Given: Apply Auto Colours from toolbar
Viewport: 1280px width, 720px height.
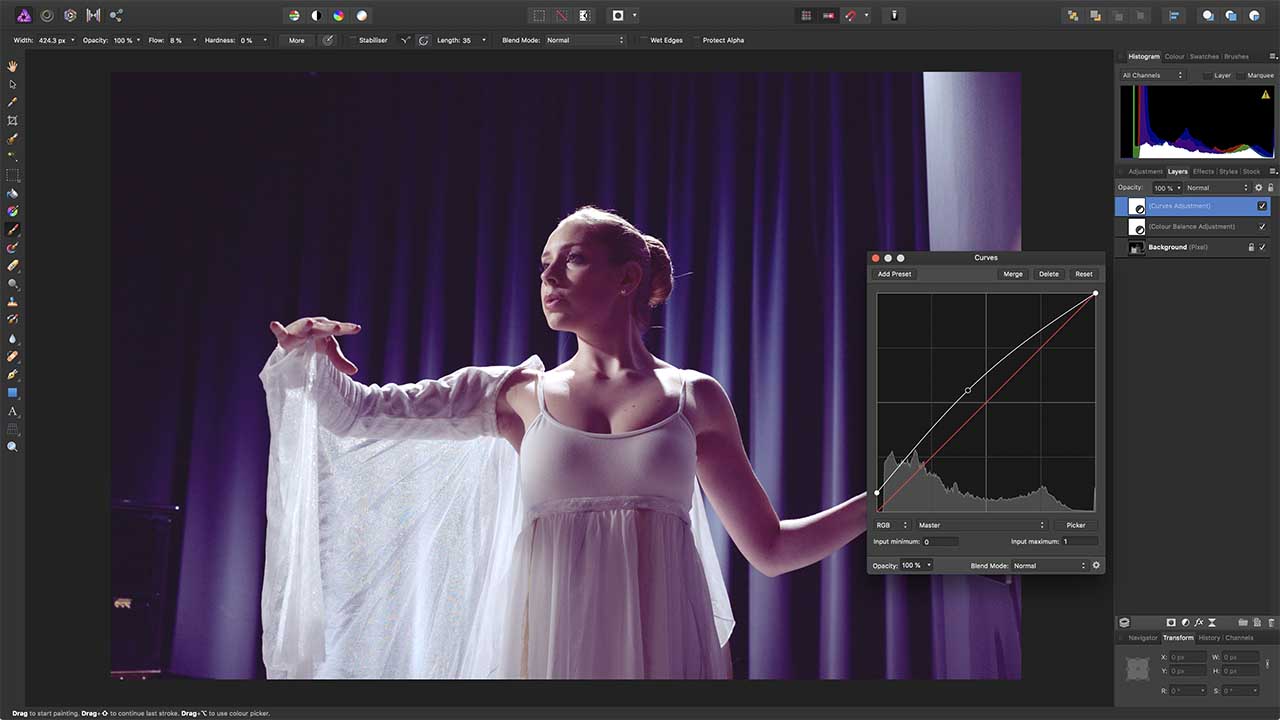Looking at the screenshot, I should tap(339, 16).
